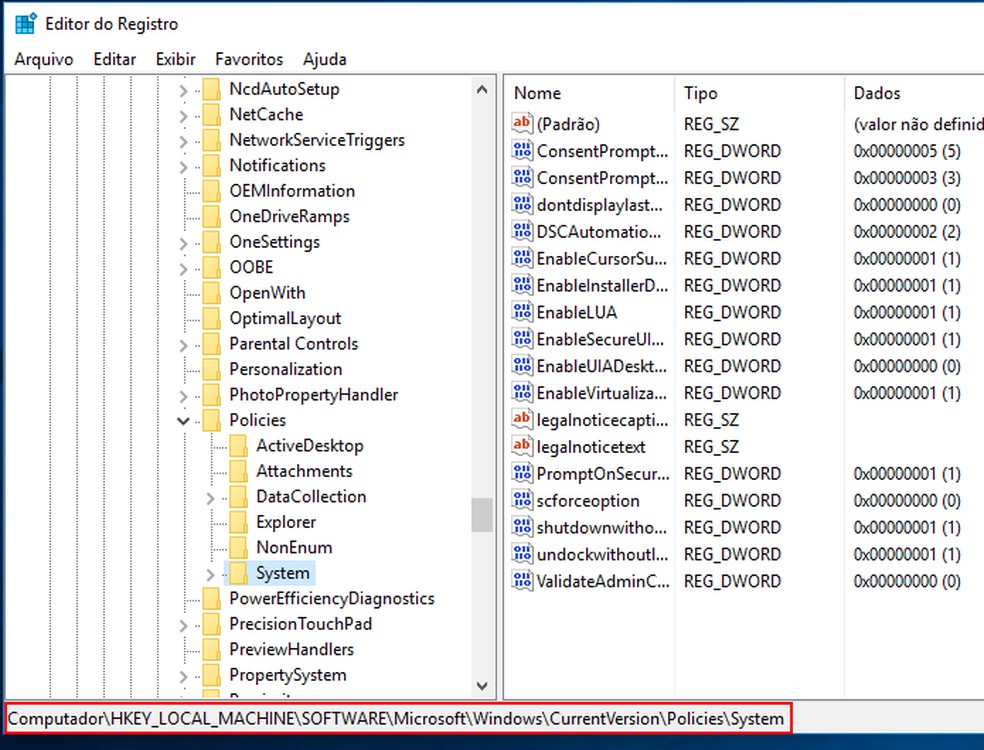The height and width of the screenshot is (750, 984).
Task: Click the EnableVirtualiza DWORD icon
Action: coord(522,392)
